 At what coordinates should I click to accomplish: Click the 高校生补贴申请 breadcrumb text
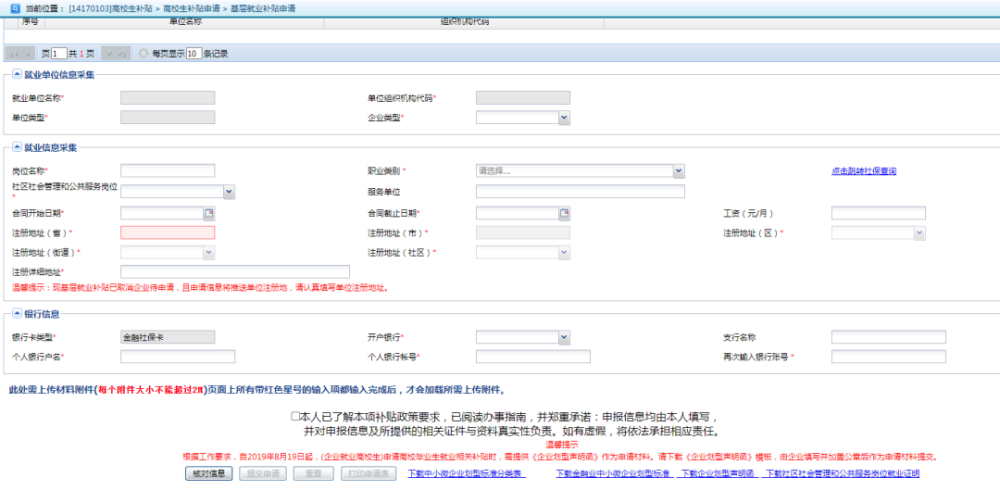(x=189, y=9)
